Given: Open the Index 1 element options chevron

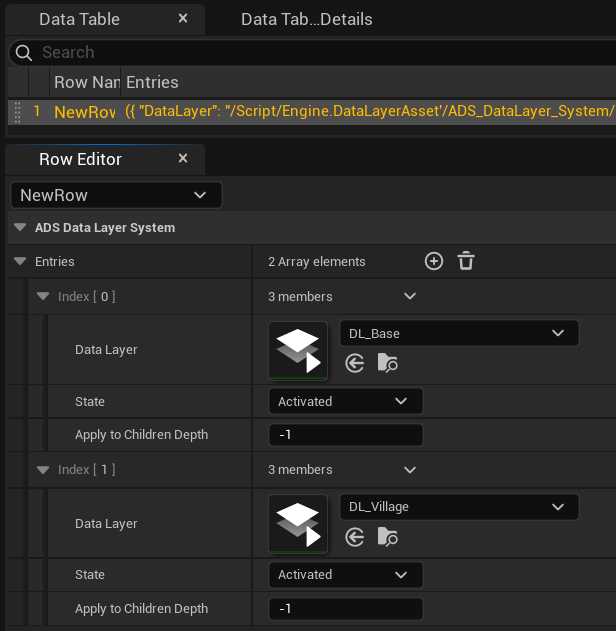Looking at the screenshot, I should [x=410, y=470].
